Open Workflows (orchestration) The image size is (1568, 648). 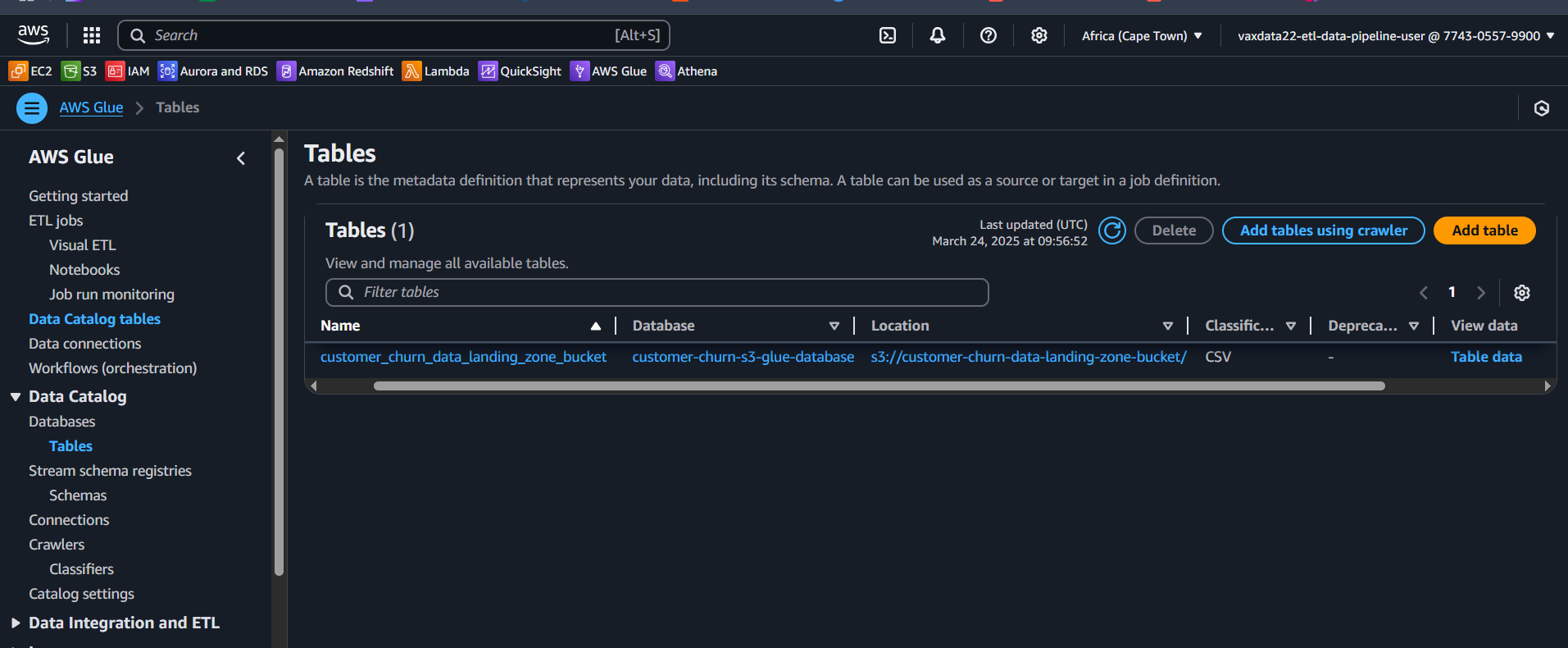[x=113, y=368]
